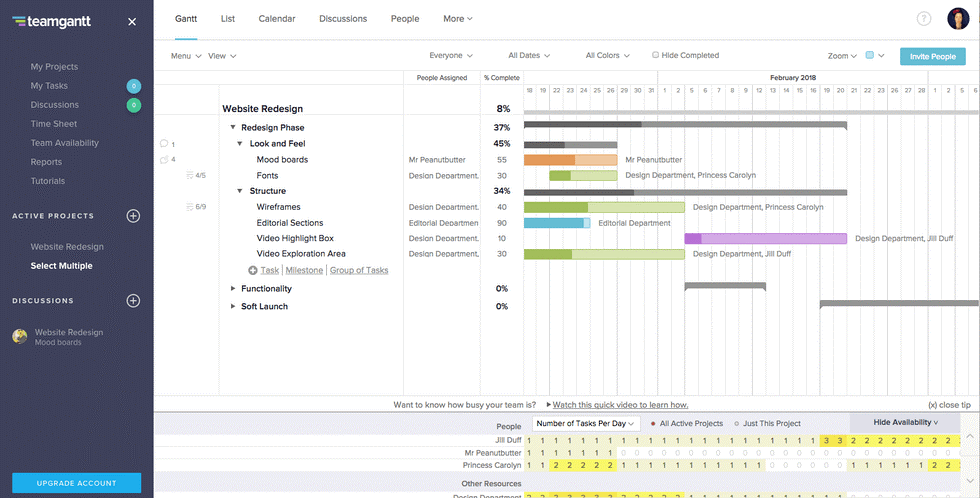Open the Everyone filter dropdown
The width and height of the screenshot is (980, 498).
(450, 56)
